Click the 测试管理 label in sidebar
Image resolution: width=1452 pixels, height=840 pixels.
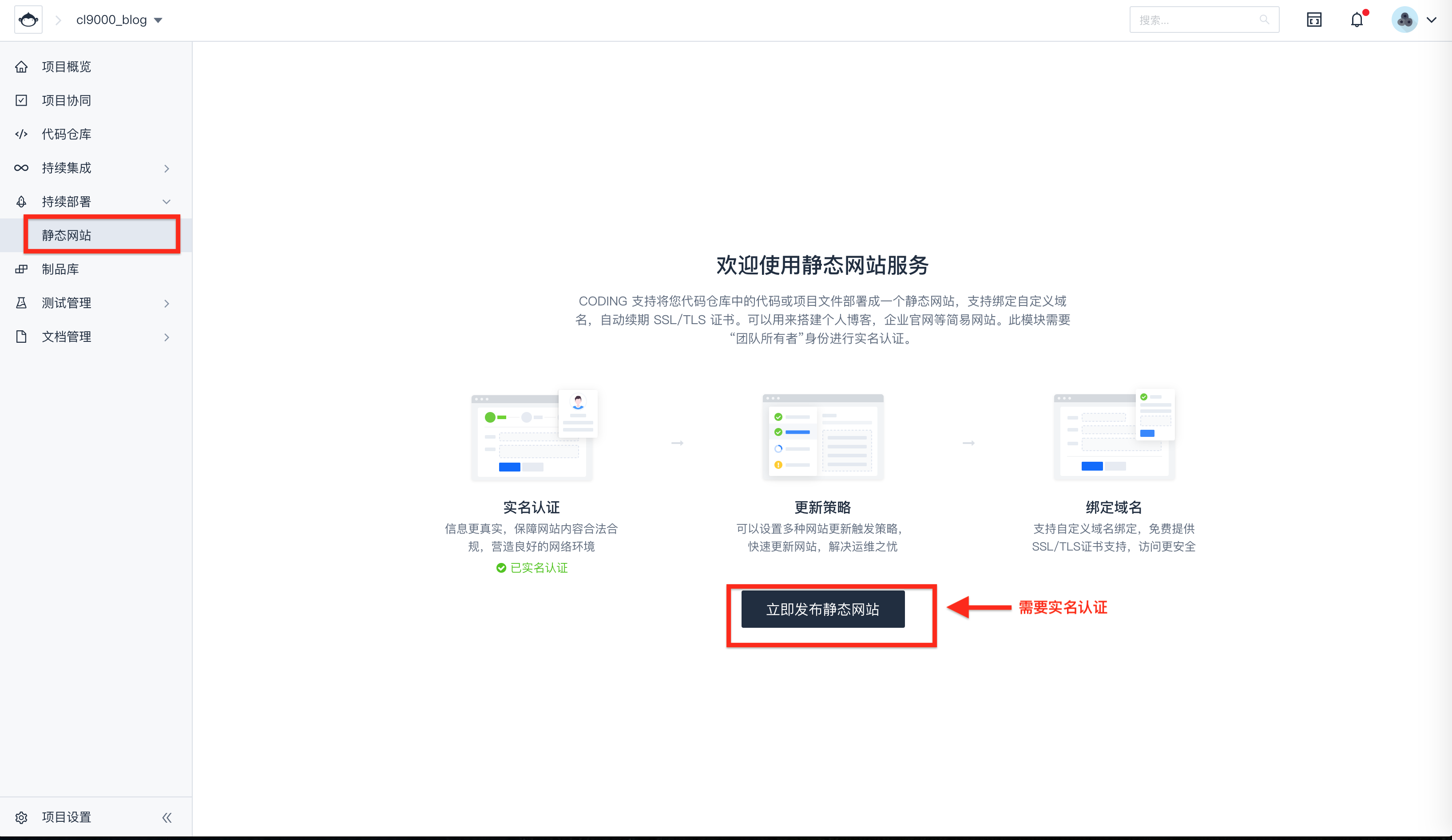[66, 303]
